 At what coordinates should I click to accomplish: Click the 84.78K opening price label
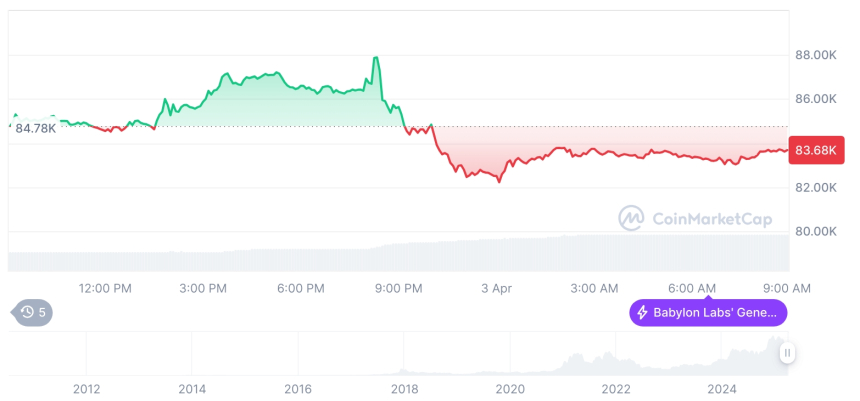[x=36, y=128]
